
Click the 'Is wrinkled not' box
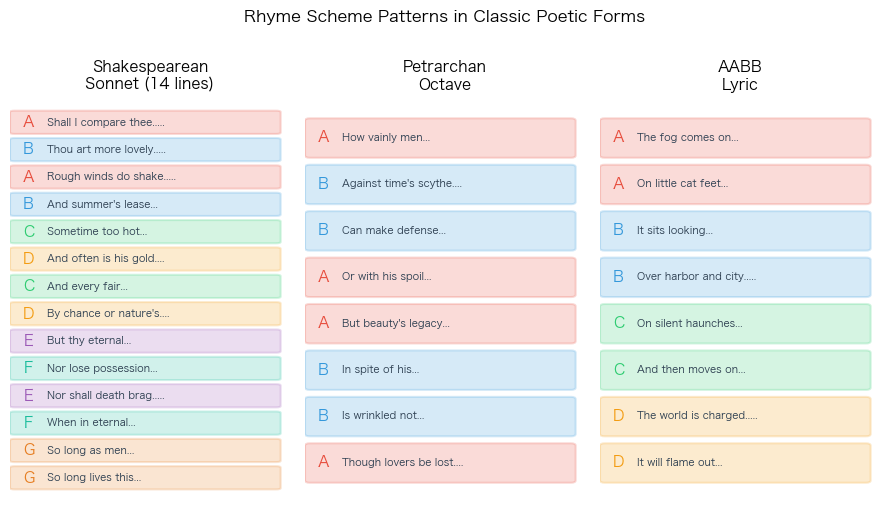pos(441,416)
